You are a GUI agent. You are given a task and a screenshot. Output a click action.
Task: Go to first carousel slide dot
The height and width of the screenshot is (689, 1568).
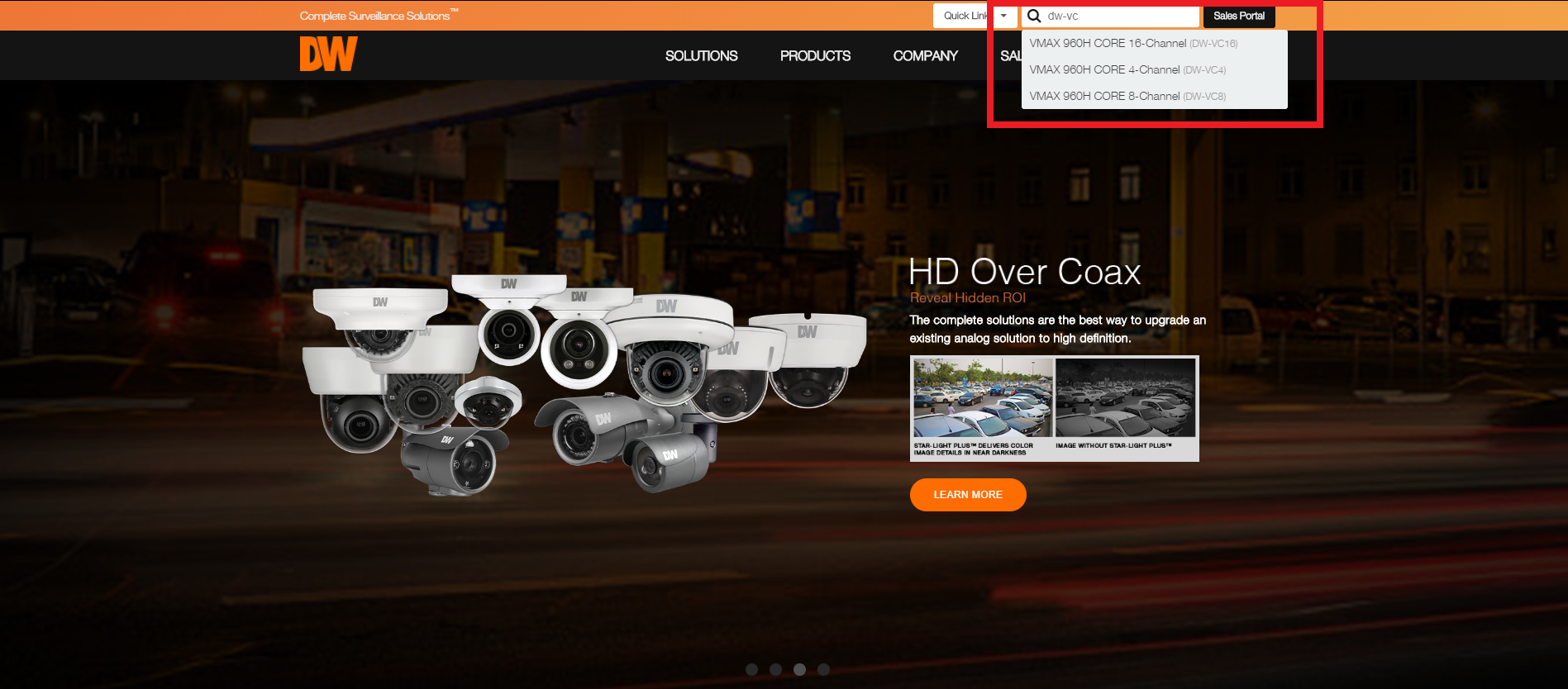tap(751, 669)
